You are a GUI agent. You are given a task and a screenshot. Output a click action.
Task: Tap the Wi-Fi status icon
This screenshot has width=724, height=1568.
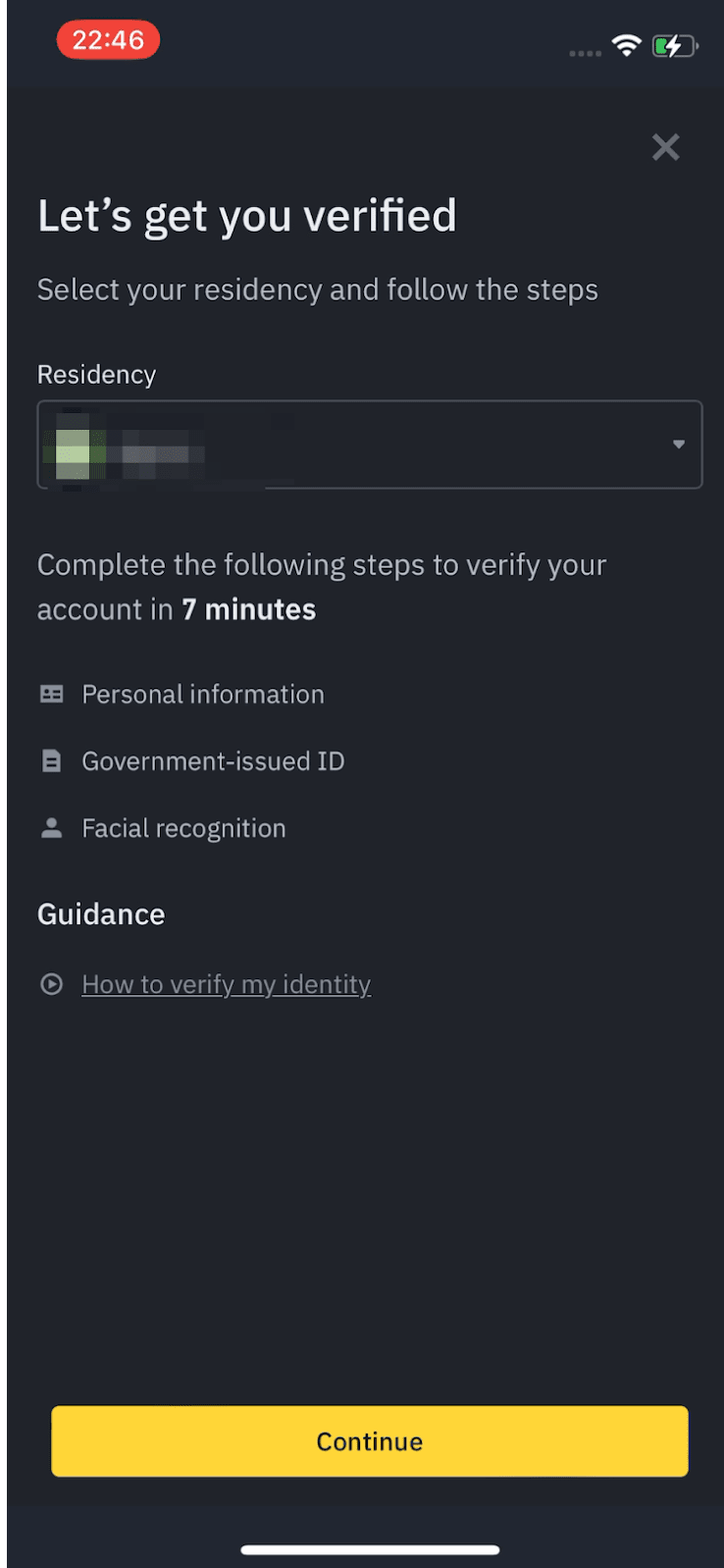tap(626, 45)
